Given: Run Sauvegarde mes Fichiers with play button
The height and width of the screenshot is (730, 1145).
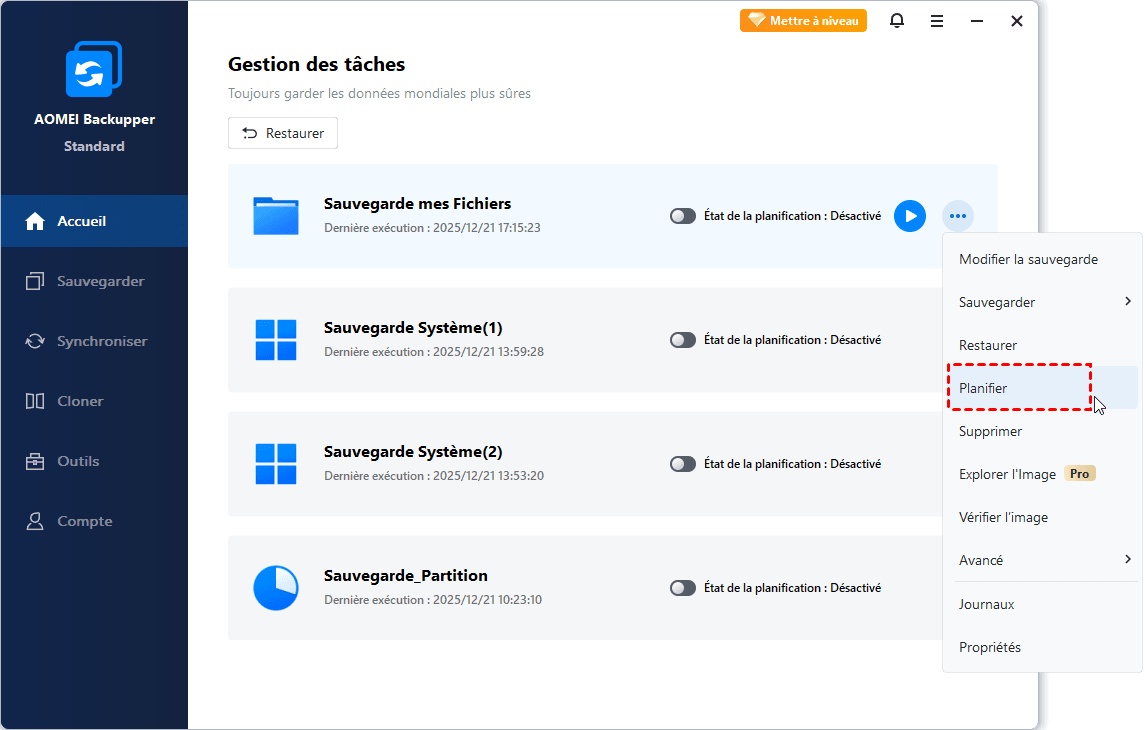Looking at the screenshot, I should coord(909,216).
